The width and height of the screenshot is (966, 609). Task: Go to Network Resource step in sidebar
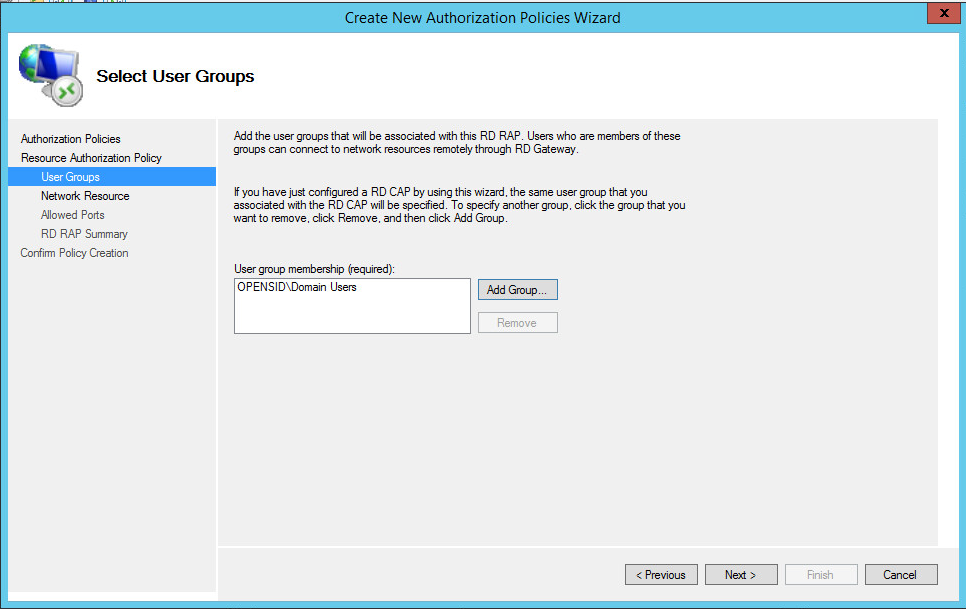[85, 196]
